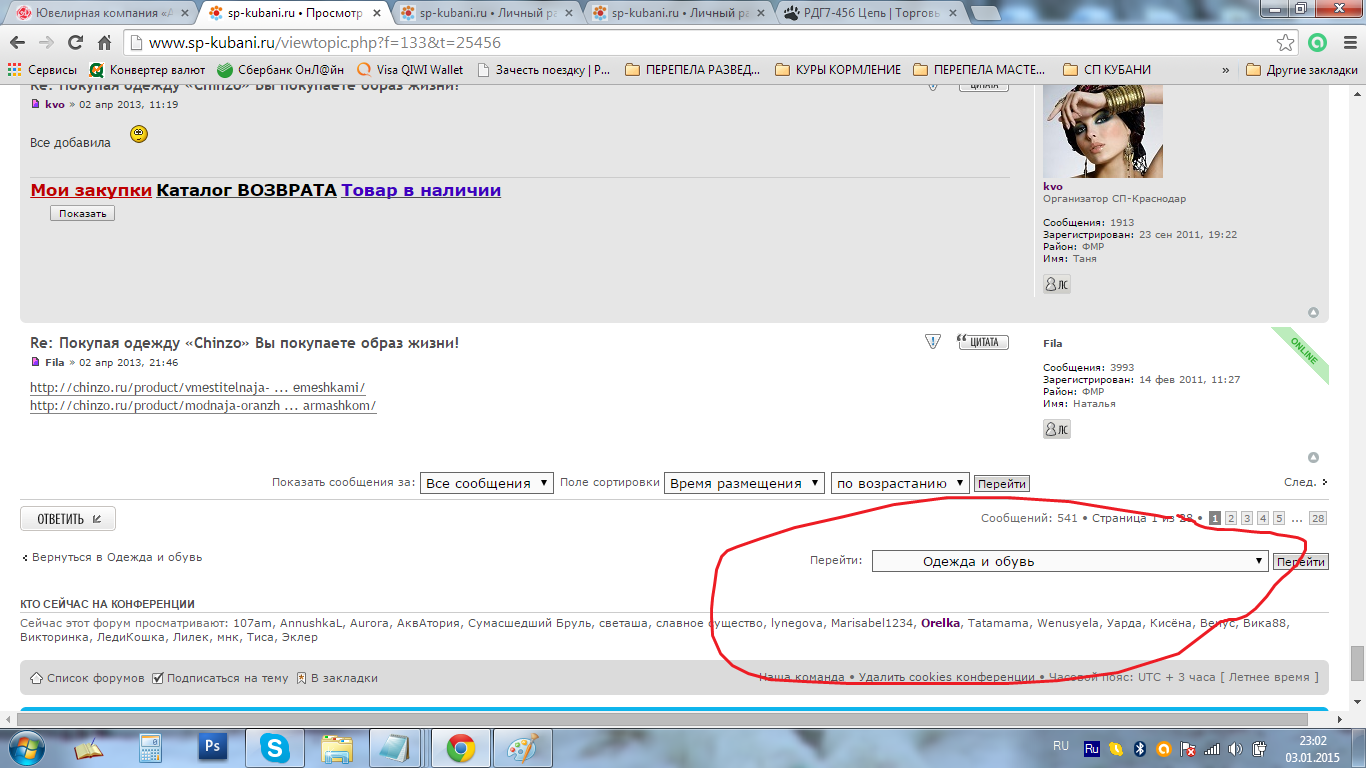Viewport: 1366px width, 768px height.
Task: Go to page 28 of the topic
Action: click(x=1318, y=518)
